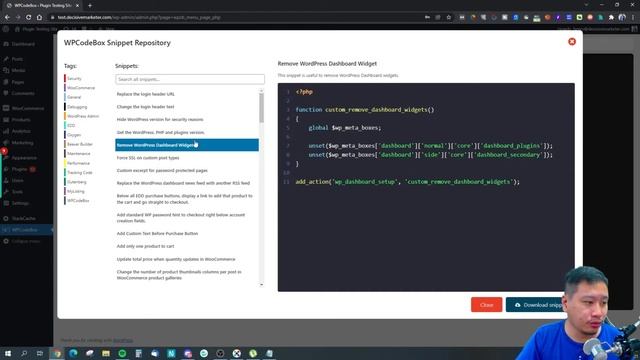Open Spotify from the taskbar
The height and width of the screenshot is (360, 640).
(122, 353)
